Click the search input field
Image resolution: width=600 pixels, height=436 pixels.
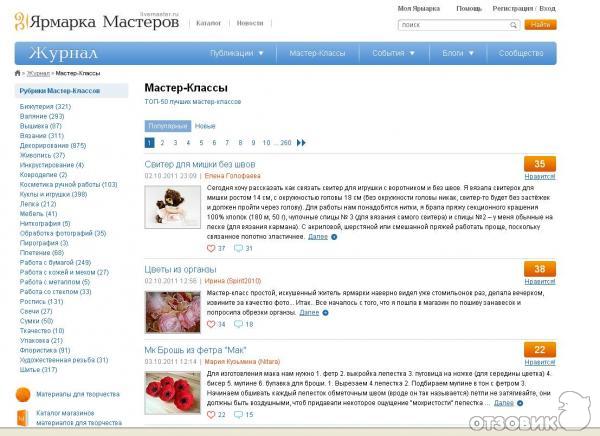453,25
